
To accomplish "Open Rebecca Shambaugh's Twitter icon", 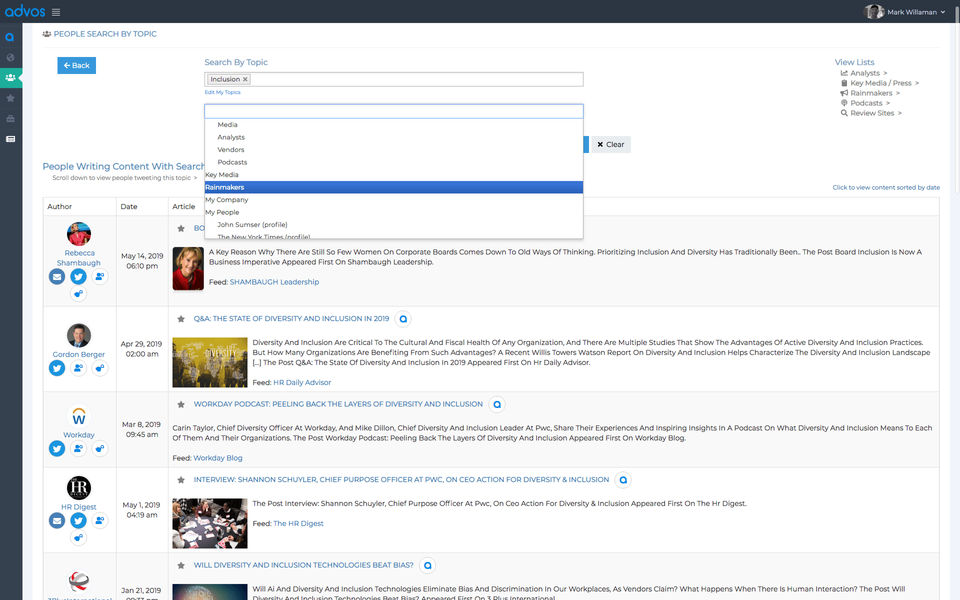I will (78, 277).
